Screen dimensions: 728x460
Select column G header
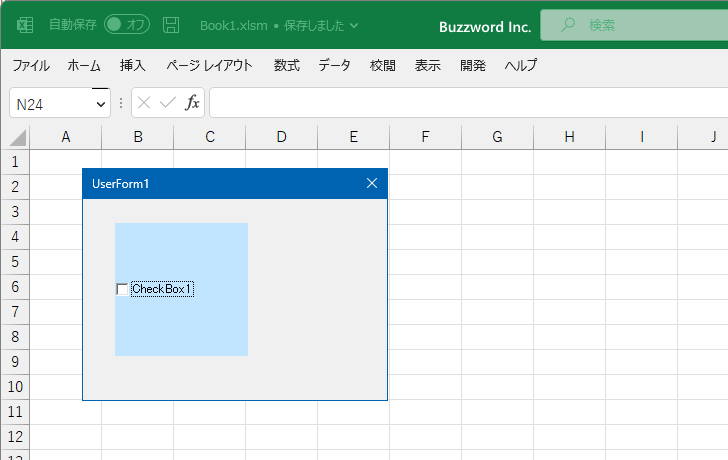[x=497, y=137]
